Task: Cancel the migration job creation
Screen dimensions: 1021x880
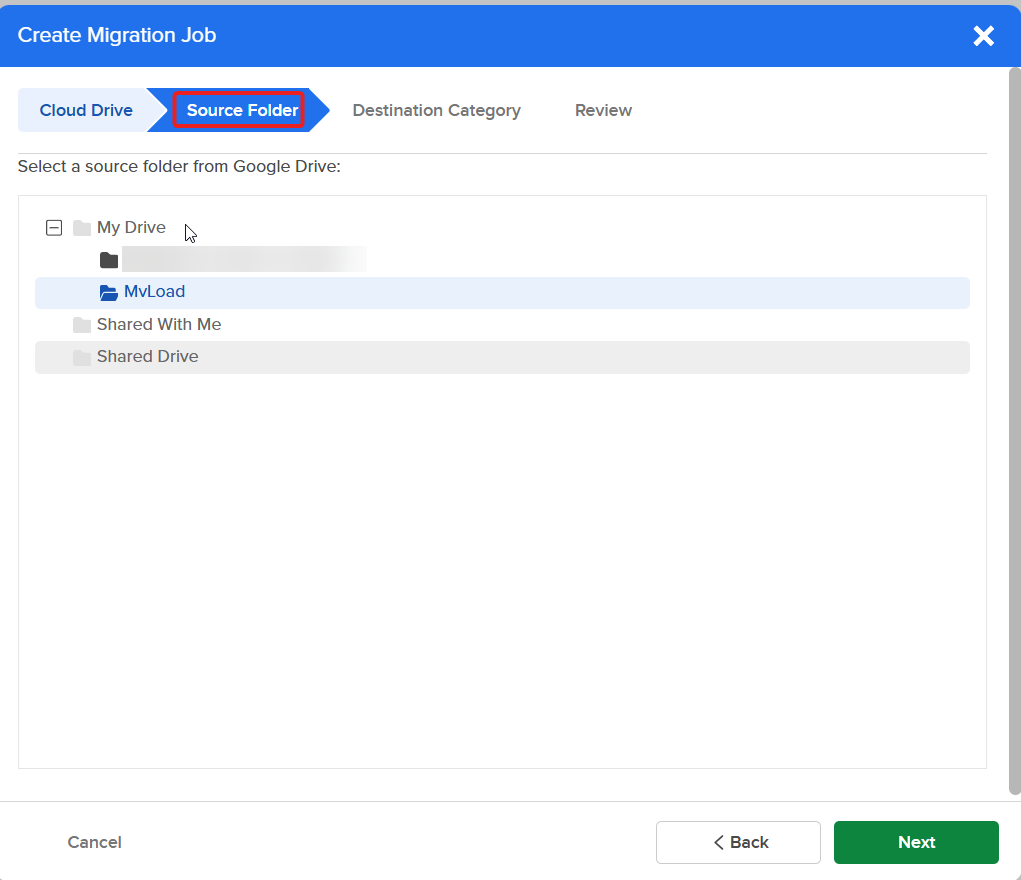Action: tap(94, 842)
